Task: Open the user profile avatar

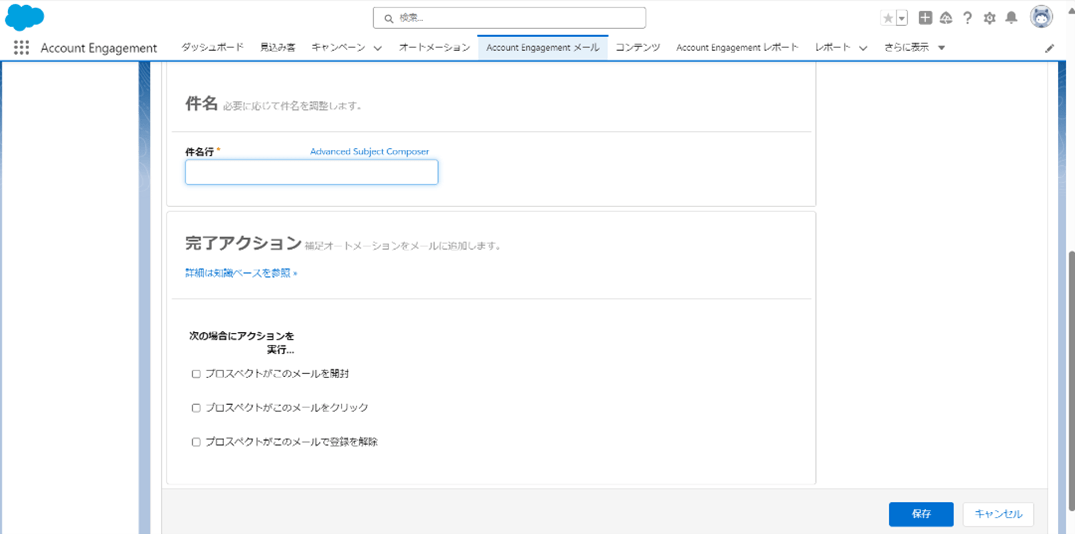Action: 1041,18
